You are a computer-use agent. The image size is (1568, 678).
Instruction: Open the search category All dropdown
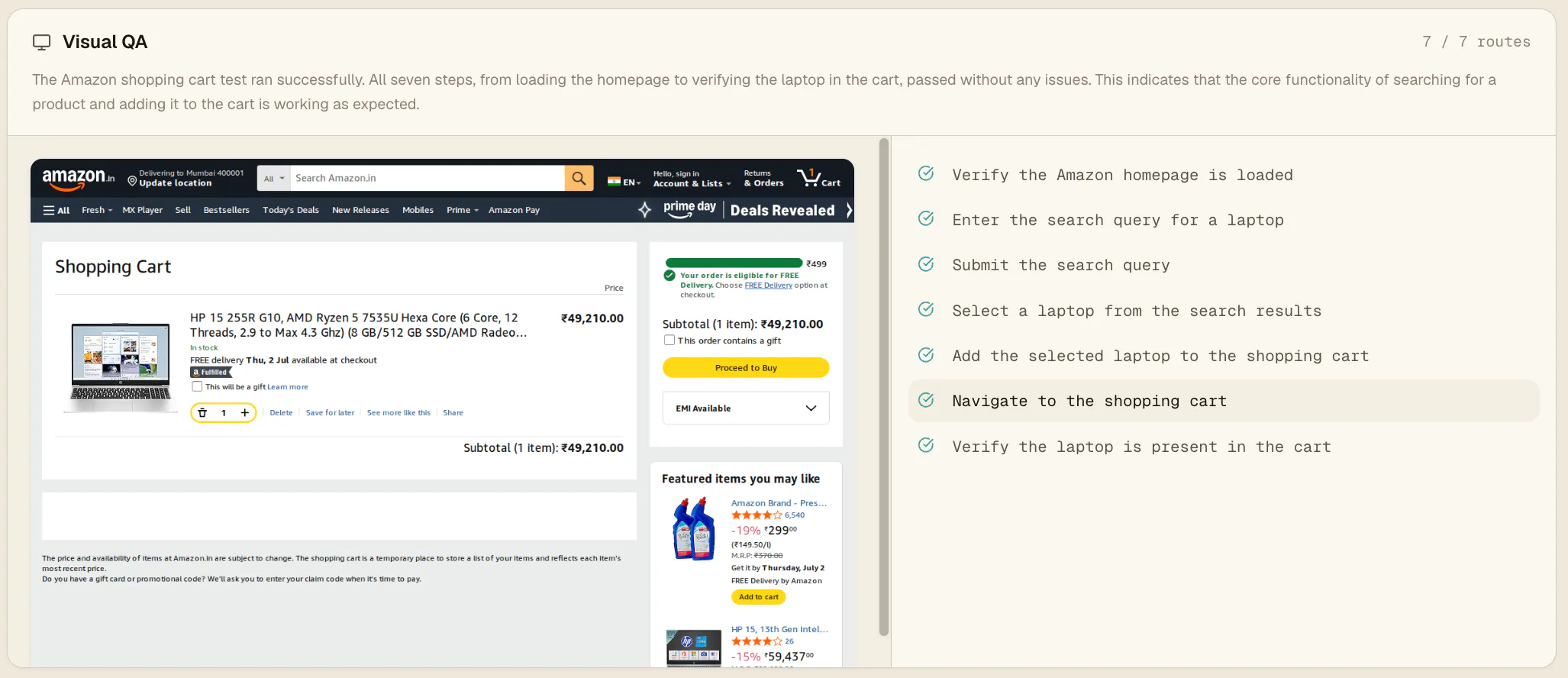click(274, 179)
